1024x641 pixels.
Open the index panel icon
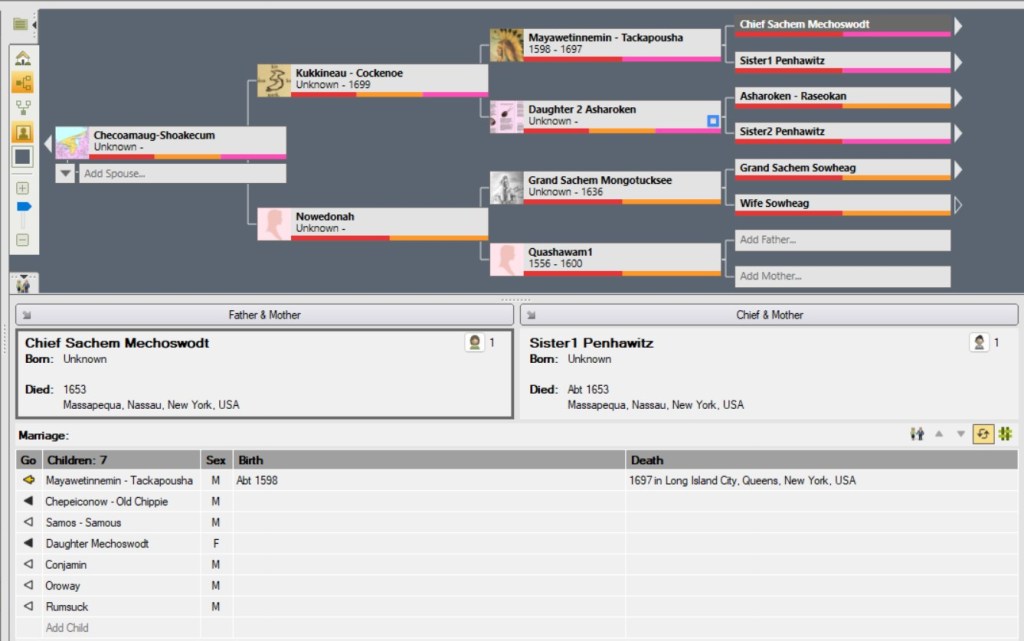[x=20, y=23]
